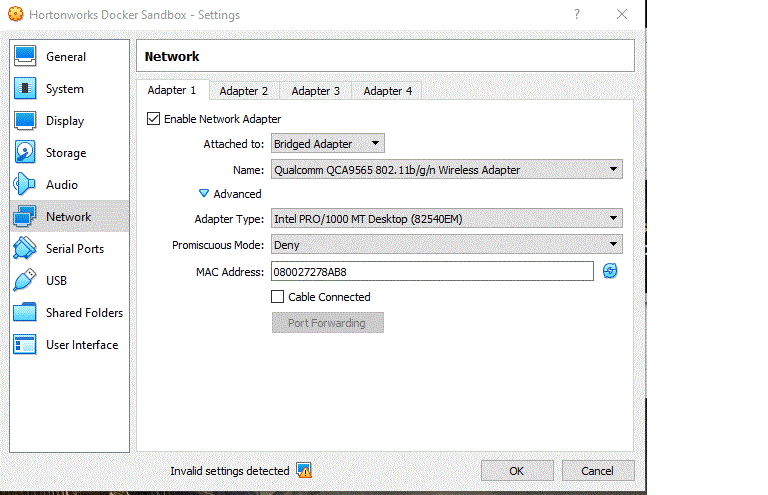Click the VirtualBox title bar app icon
This screenshot has width=768, height=495.
pos(16,14)
